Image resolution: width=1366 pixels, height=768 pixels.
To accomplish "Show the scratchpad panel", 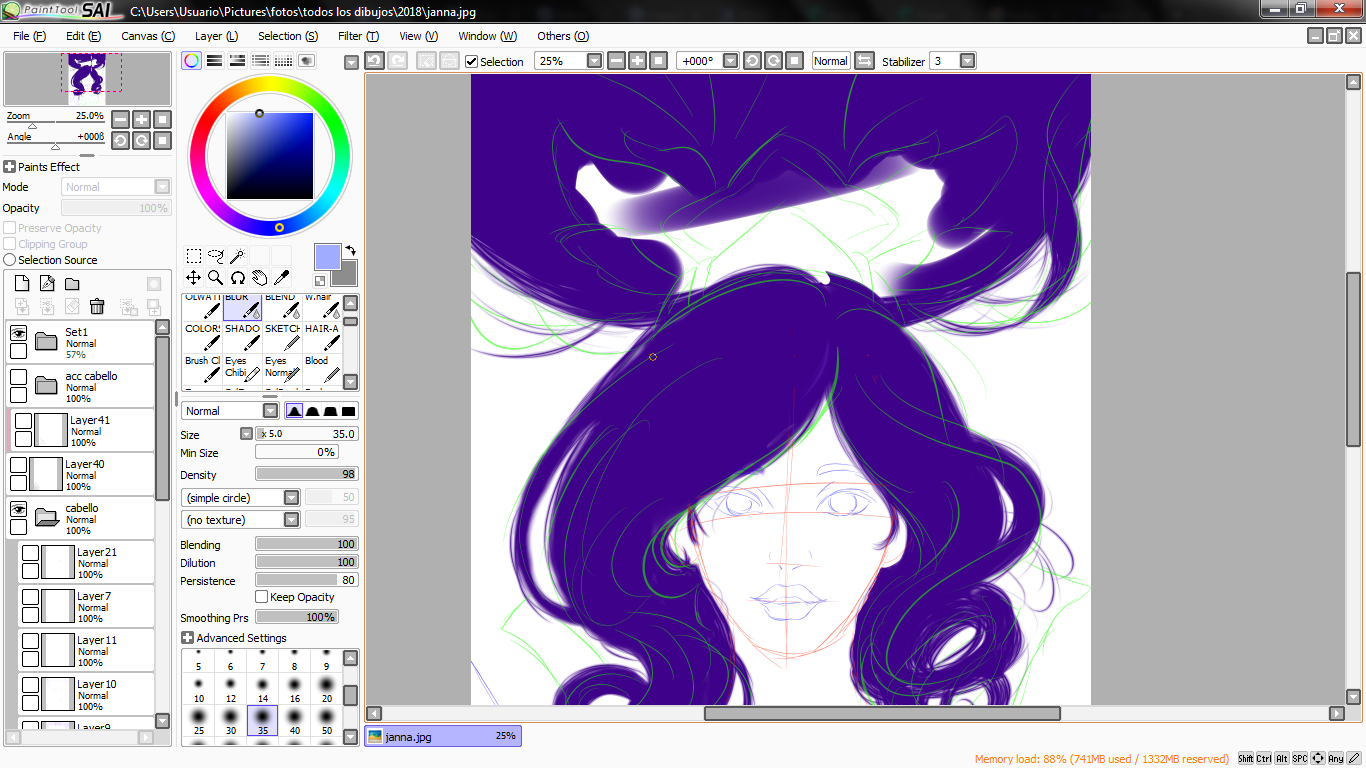I will coord(306,61).
